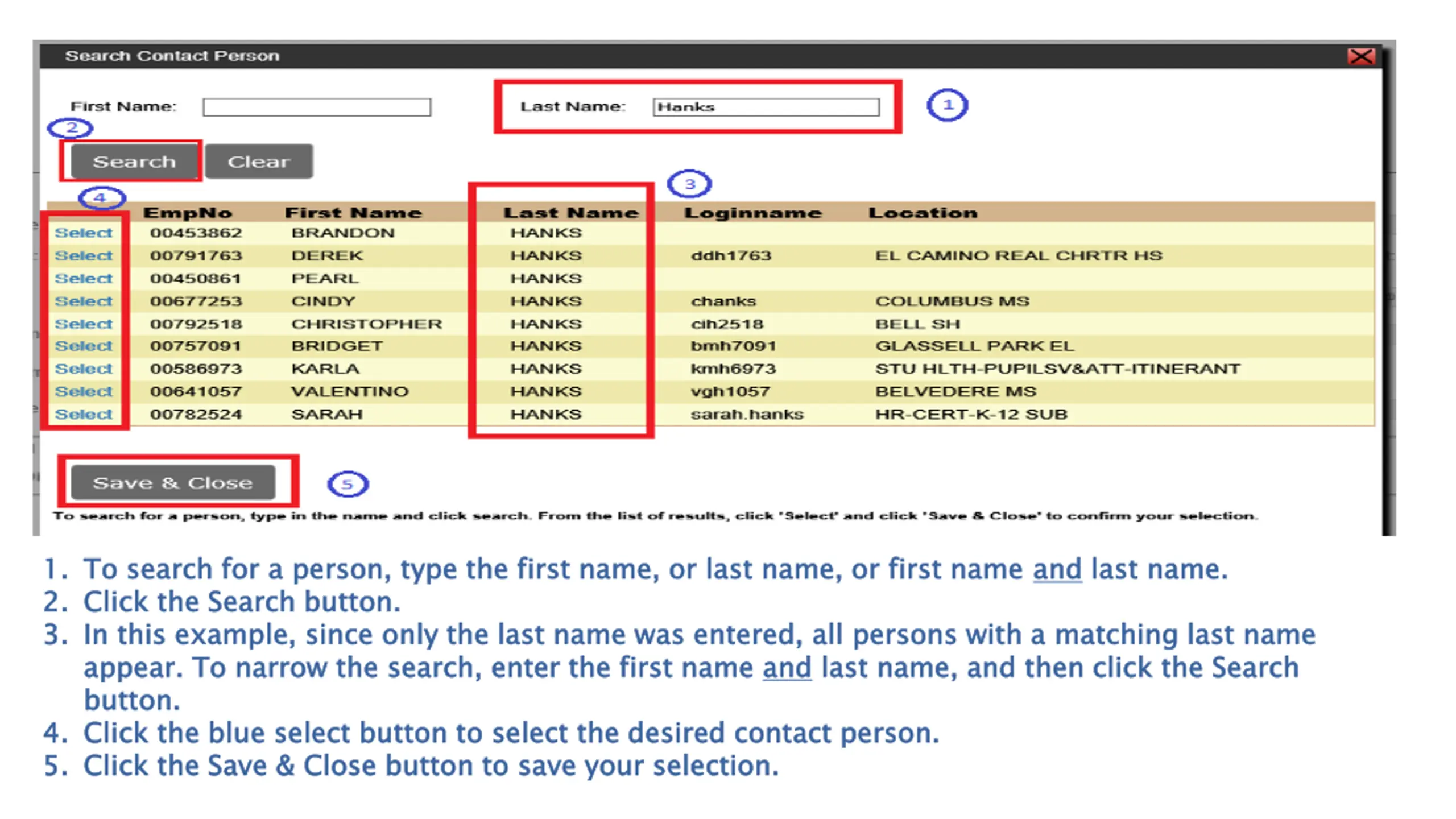The image size is (1456, 819).
Task: Click the Clear button
Action: pyautogui.click(x=259, y=162)
